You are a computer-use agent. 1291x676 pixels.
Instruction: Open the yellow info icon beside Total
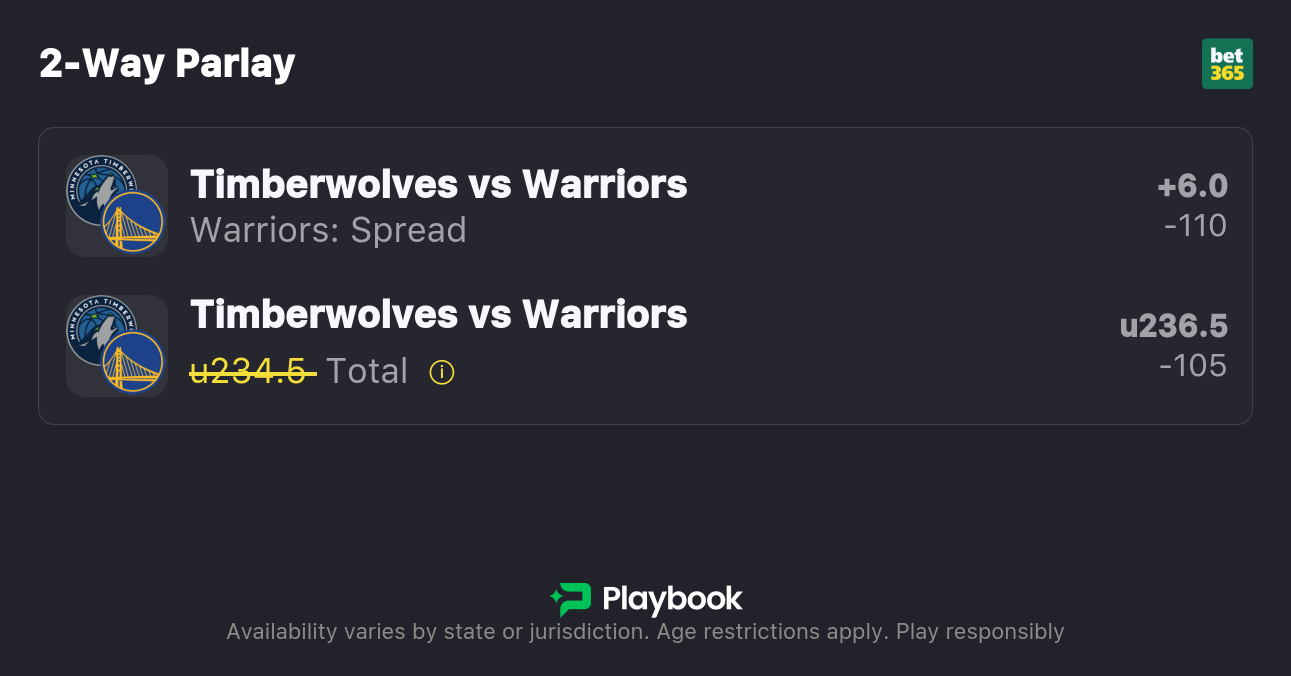click(x=441, y=372)
